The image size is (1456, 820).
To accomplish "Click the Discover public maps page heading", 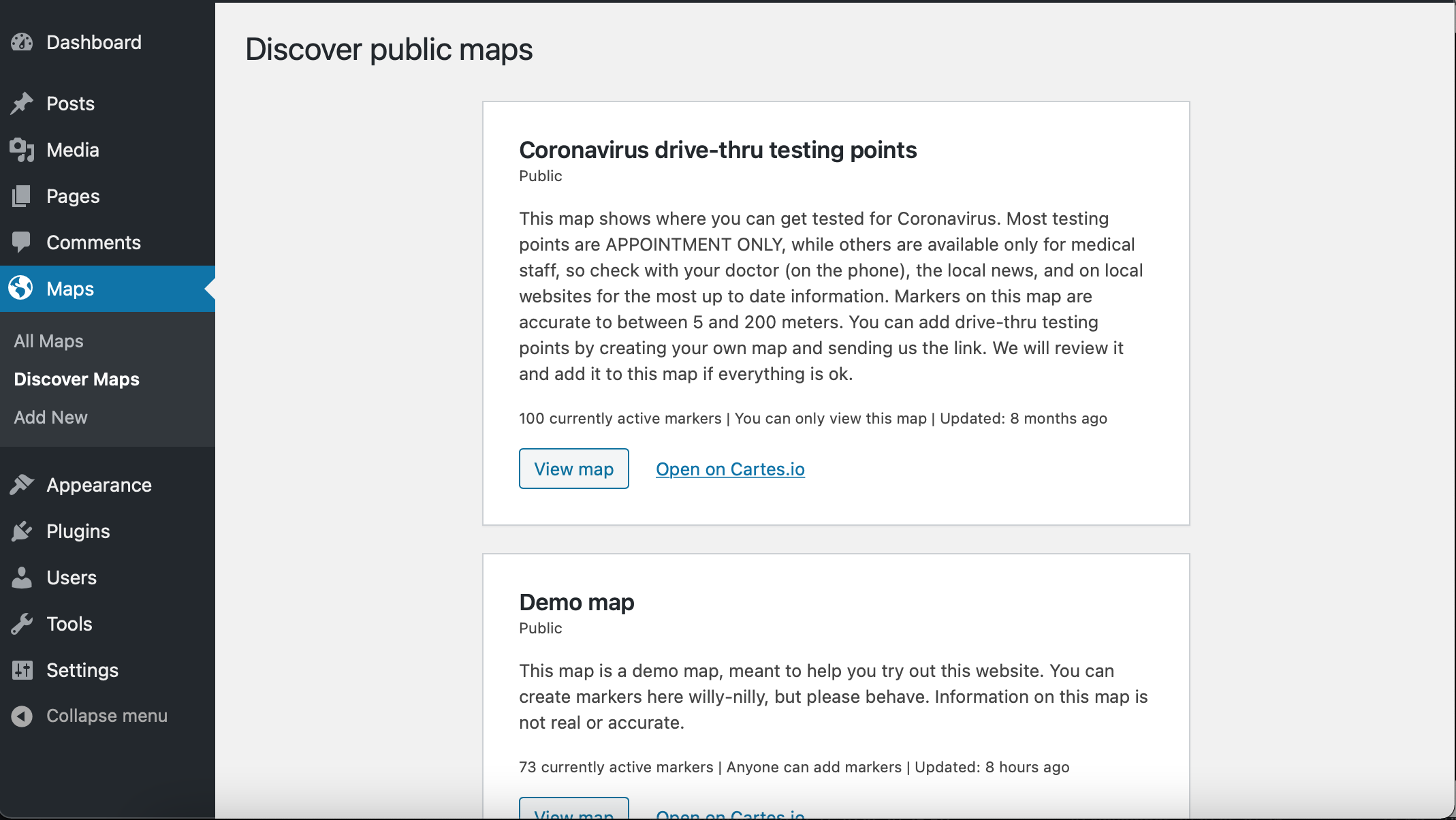I will point(389,50).
